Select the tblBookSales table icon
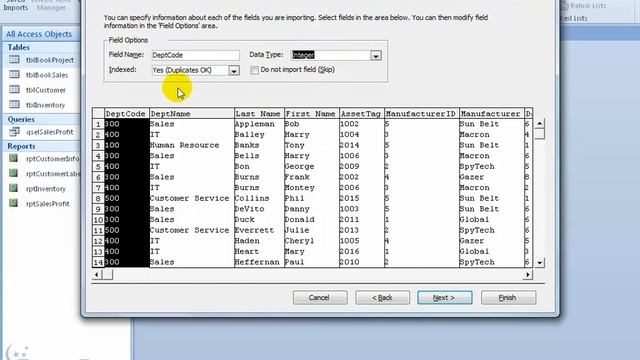This screenshot has width=640, height=360. click(x=14, y=75)
